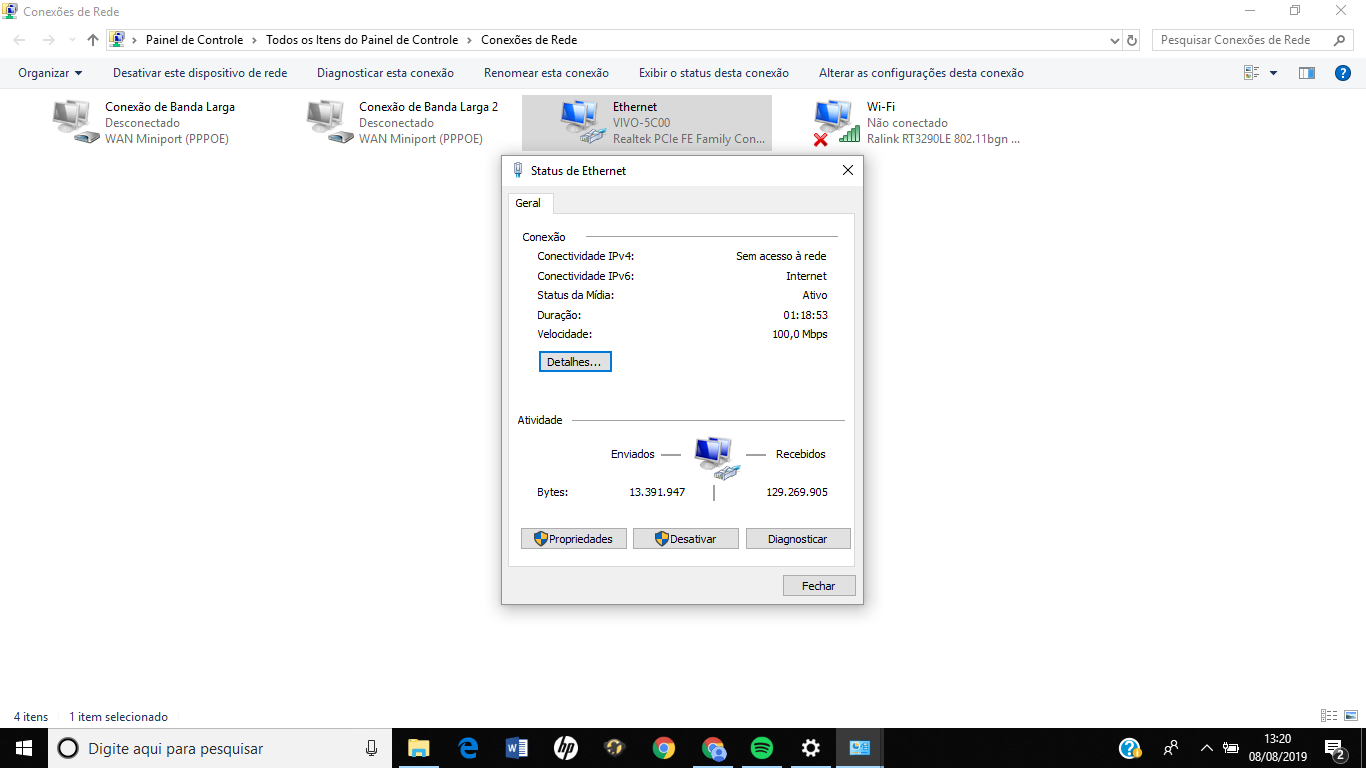Click Desativar este dispositivo de rede
The width and height of the screenshot is (1366, 768).
[200, 73]
